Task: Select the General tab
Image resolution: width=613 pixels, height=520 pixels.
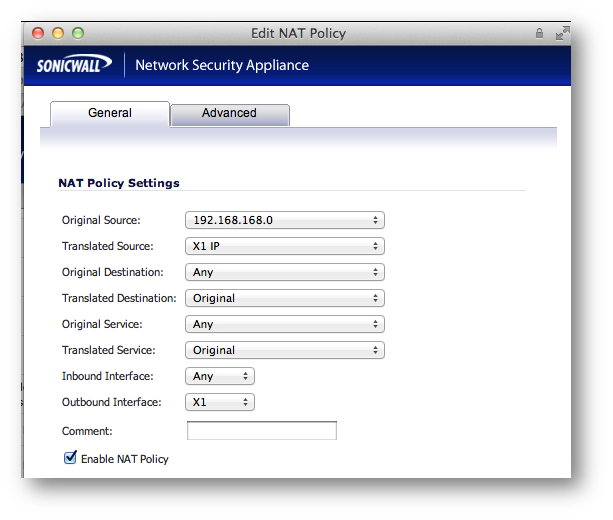Action: coord(110,114)
